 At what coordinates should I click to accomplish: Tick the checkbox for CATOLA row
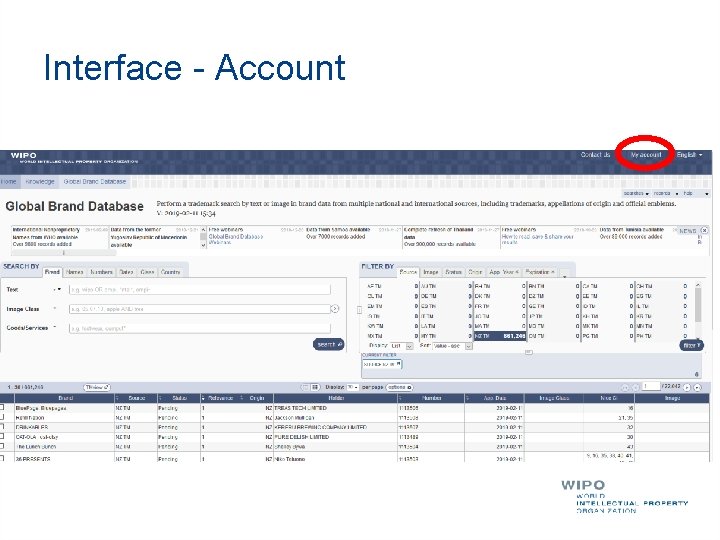[x=2, y=437]
